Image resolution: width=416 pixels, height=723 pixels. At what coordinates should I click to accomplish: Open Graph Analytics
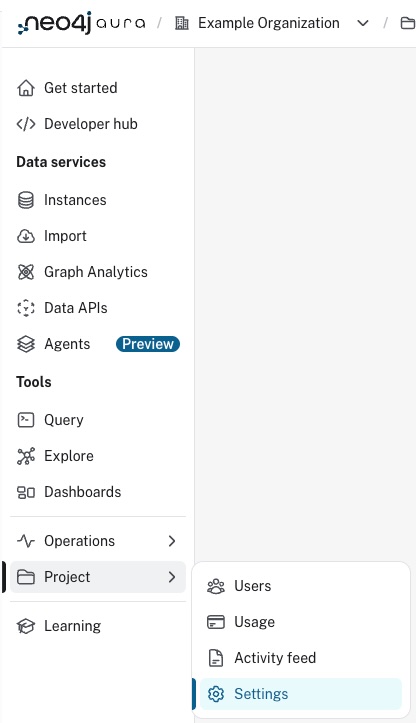pos(98,272)
